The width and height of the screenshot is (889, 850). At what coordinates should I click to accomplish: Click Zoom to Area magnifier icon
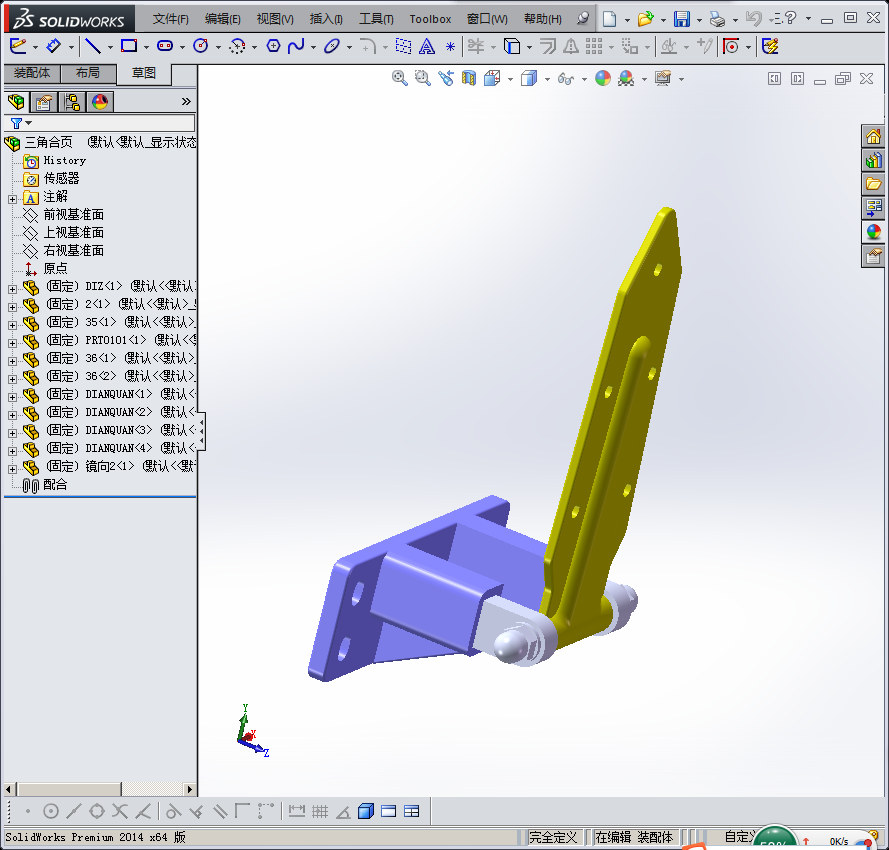[422, 78]
